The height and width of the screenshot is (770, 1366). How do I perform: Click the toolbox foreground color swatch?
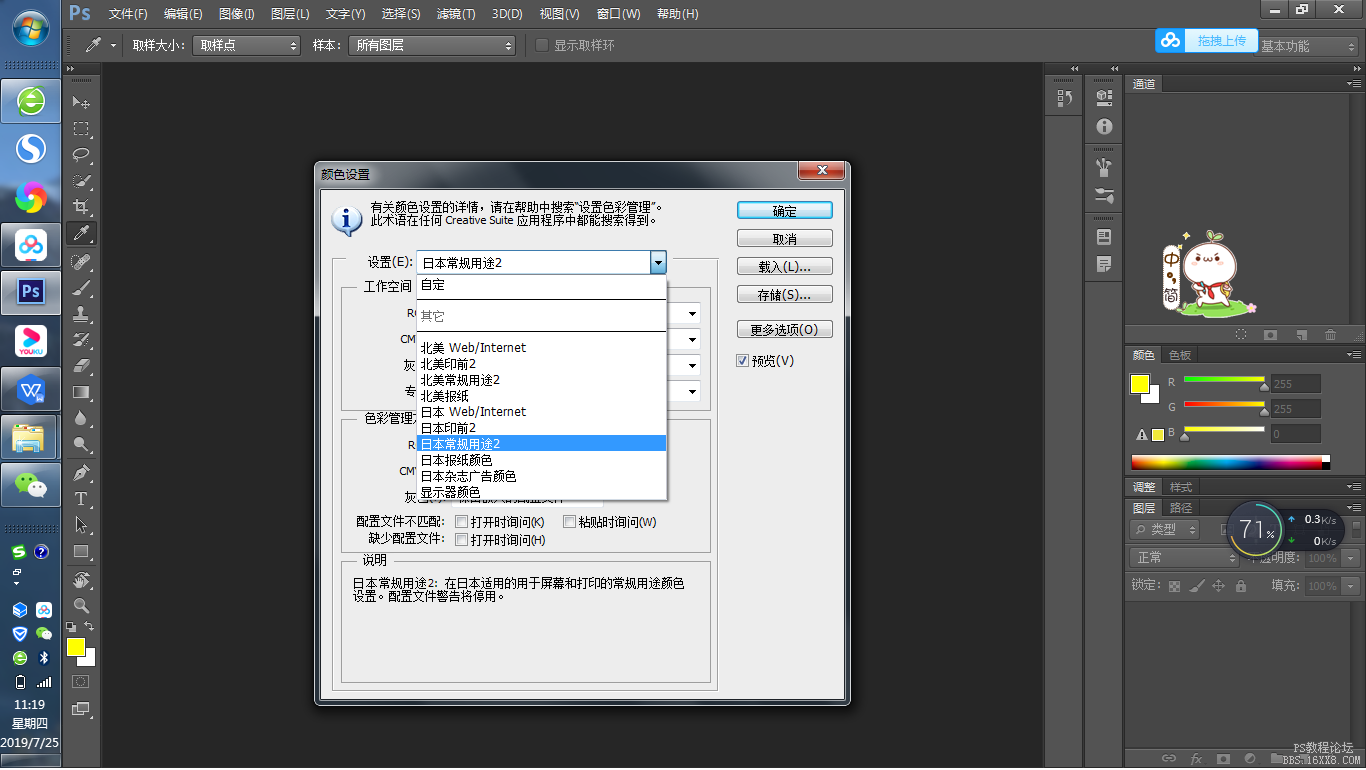click(75, 647)
